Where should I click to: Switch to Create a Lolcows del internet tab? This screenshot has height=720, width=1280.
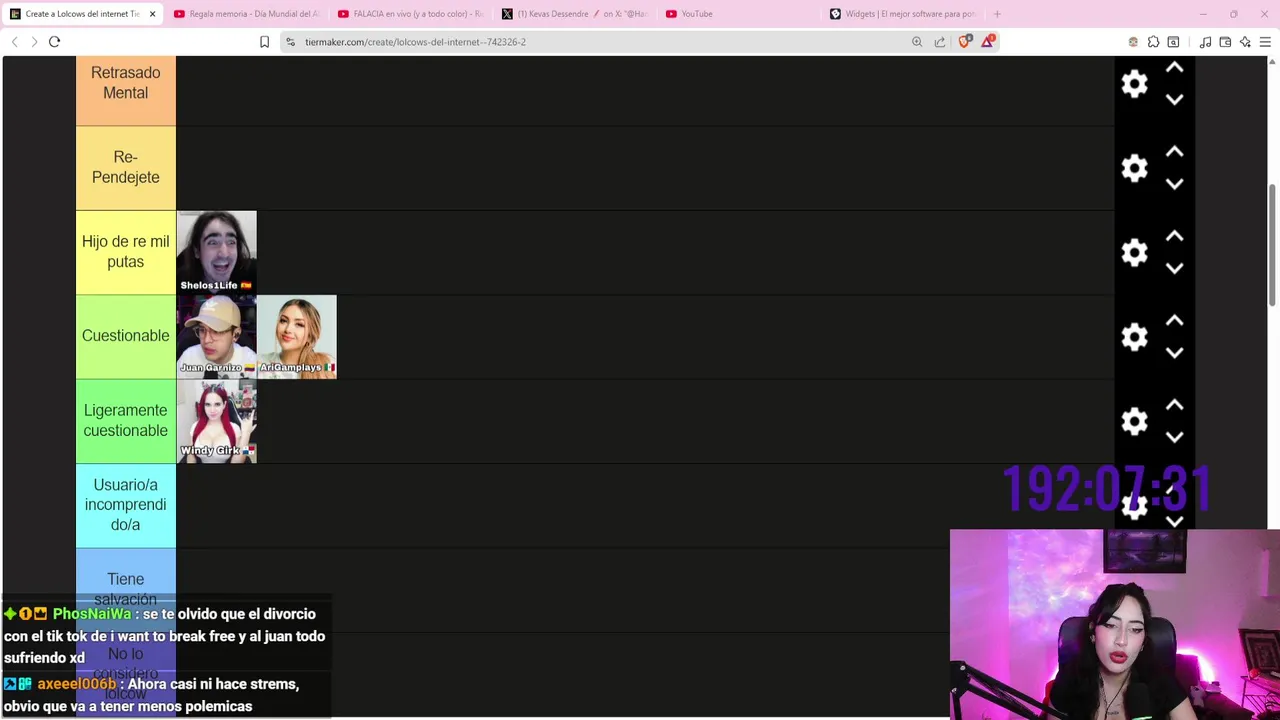tap(82, 14)
